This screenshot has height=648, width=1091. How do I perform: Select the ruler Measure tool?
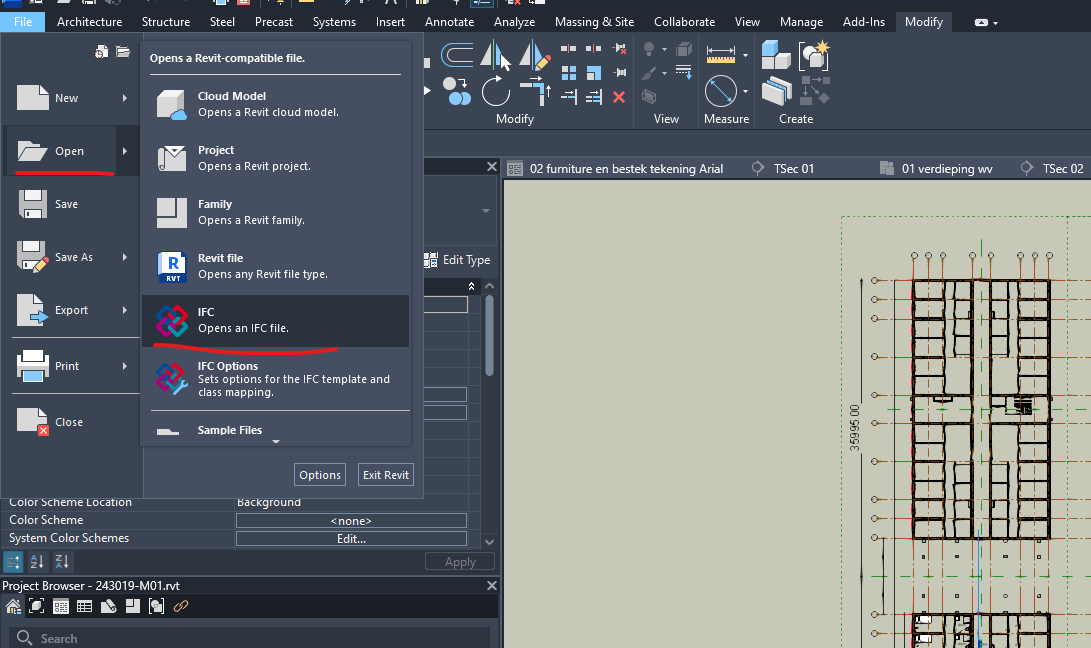point(721,56)
